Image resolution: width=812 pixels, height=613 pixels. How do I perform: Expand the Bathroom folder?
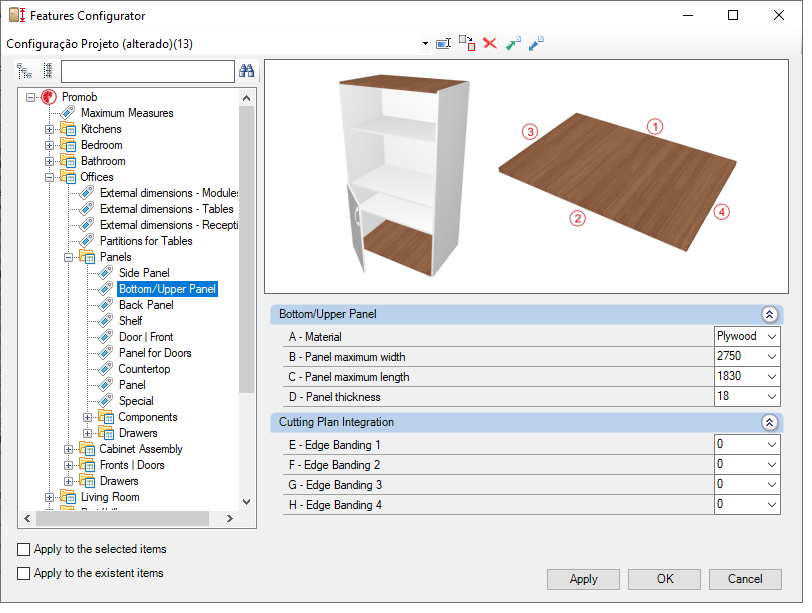(49, 161)
